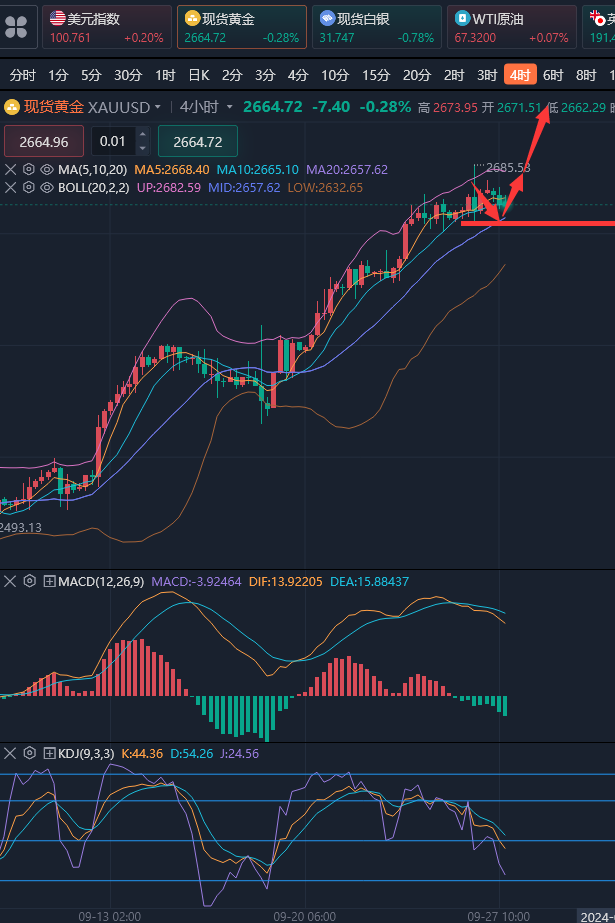The height and width of the screenshot is (923, 615).
Task: Close the MACD(12,26,9) indicator panel
Action: [10, 582]
